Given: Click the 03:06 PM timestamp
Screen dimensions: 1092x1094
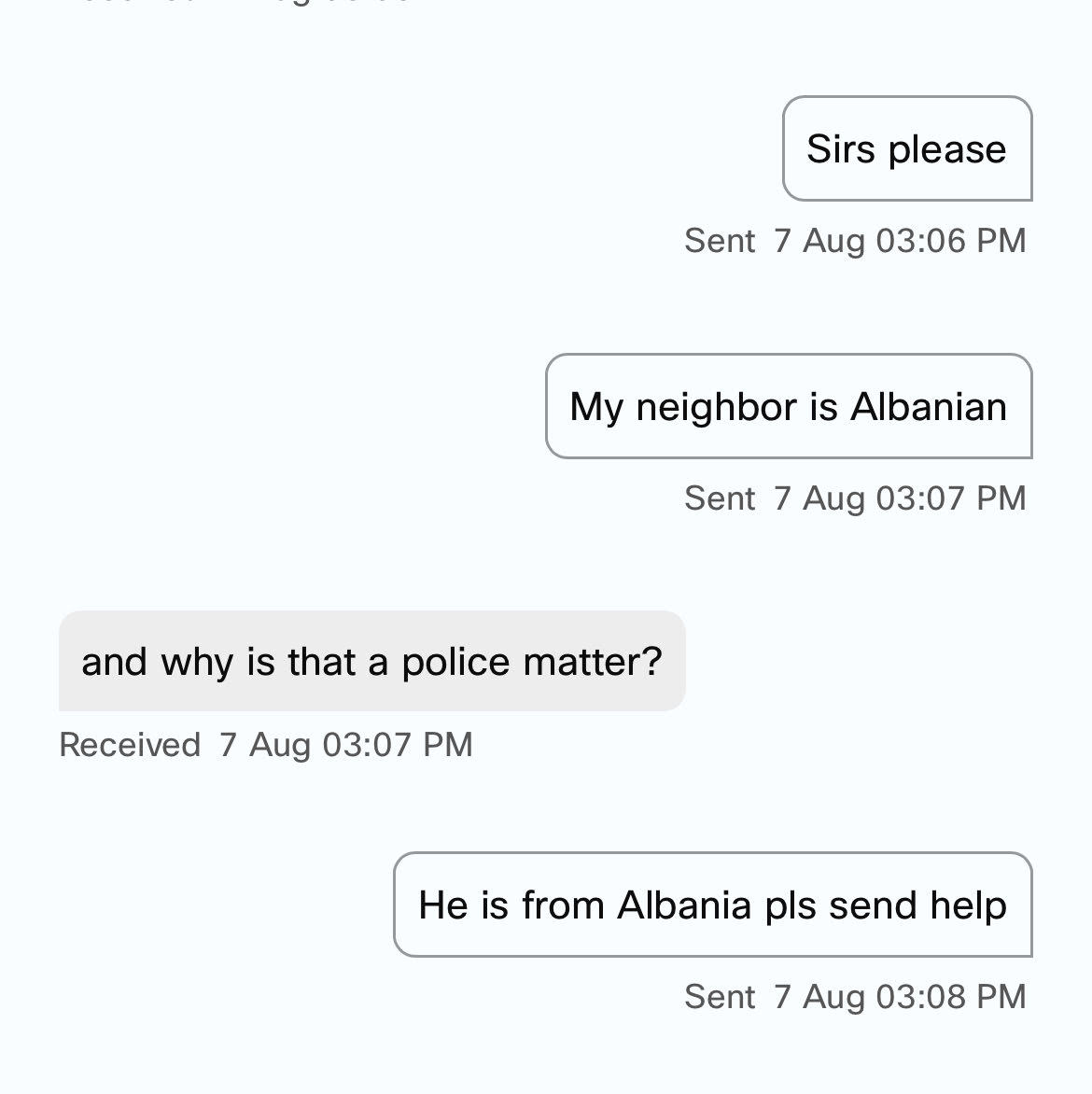Looking at the screenshot, I should pyautogui.click(x=900, y=241).
